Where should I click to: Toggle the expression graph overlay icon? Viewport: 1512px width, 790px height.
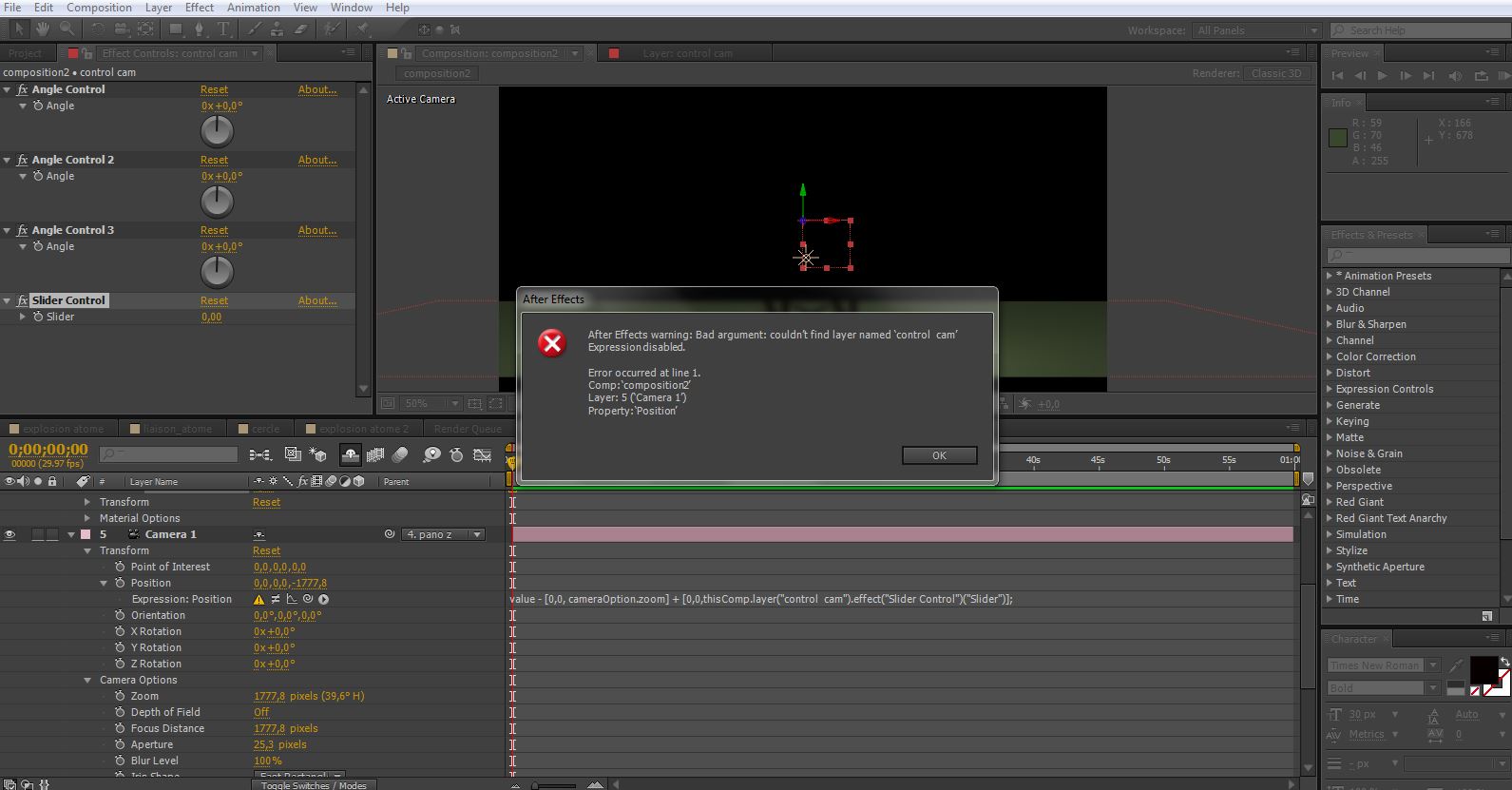[x=292, y=599]
